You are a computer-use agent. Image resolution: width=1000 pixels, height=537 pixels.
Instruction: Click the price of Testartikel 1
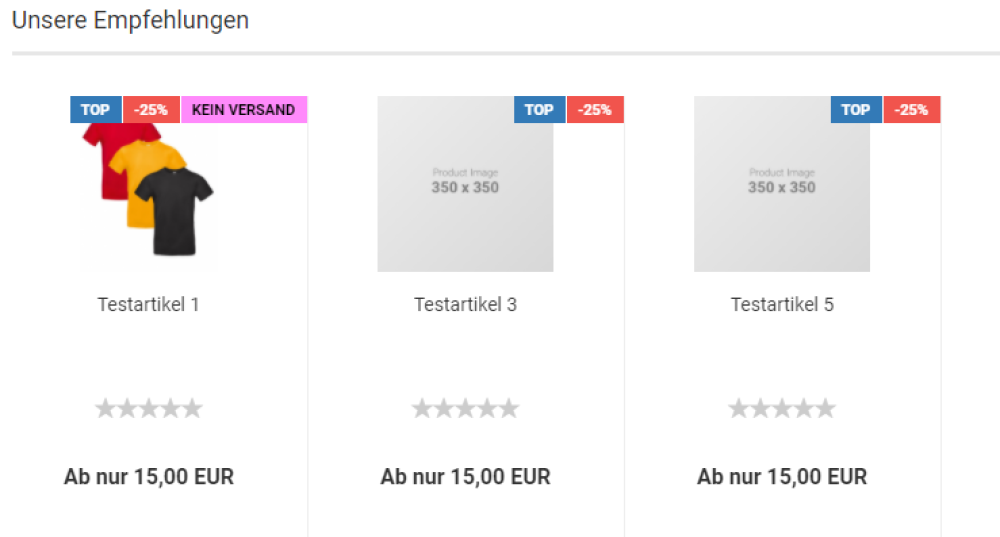149,477
